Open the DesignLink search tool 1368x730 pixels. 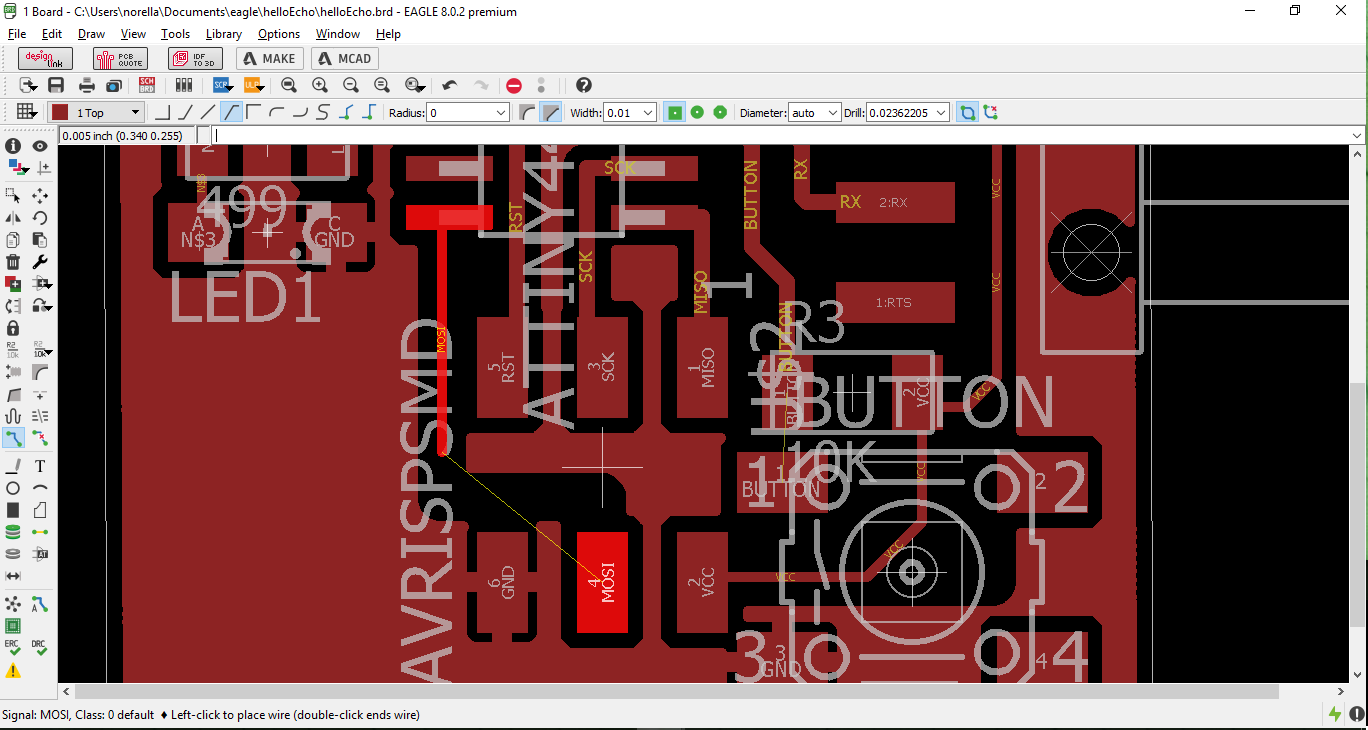click(45, 59)
